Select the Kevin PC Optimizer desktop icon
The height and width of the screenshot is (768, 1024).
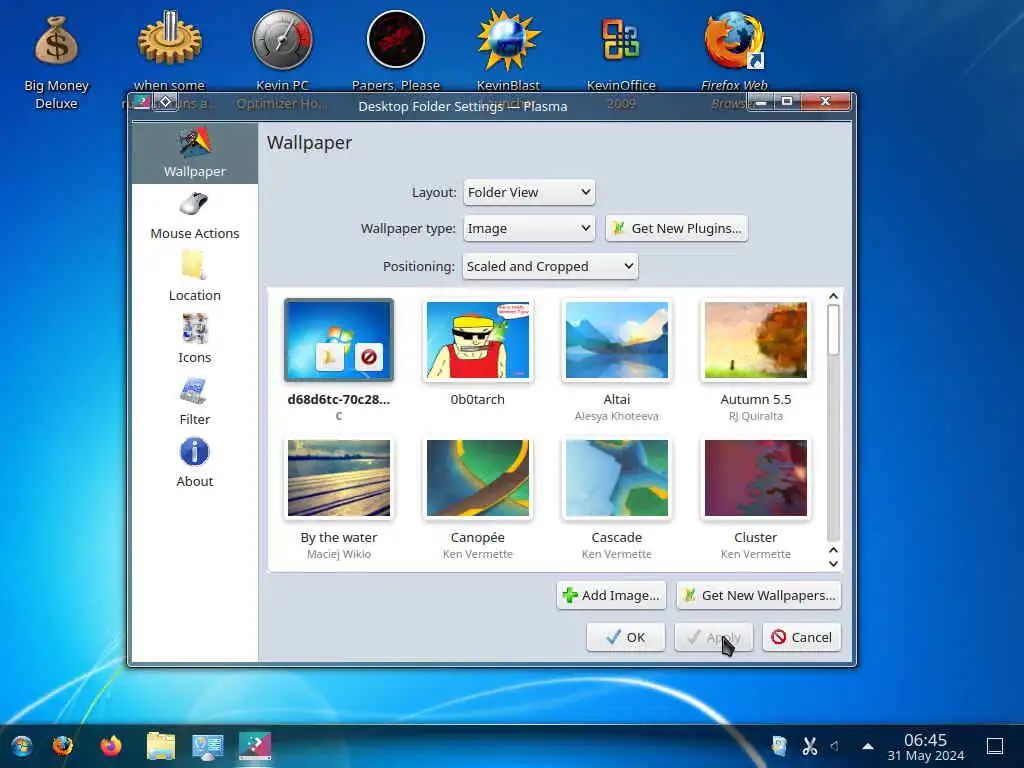click(x=282, y=51)
